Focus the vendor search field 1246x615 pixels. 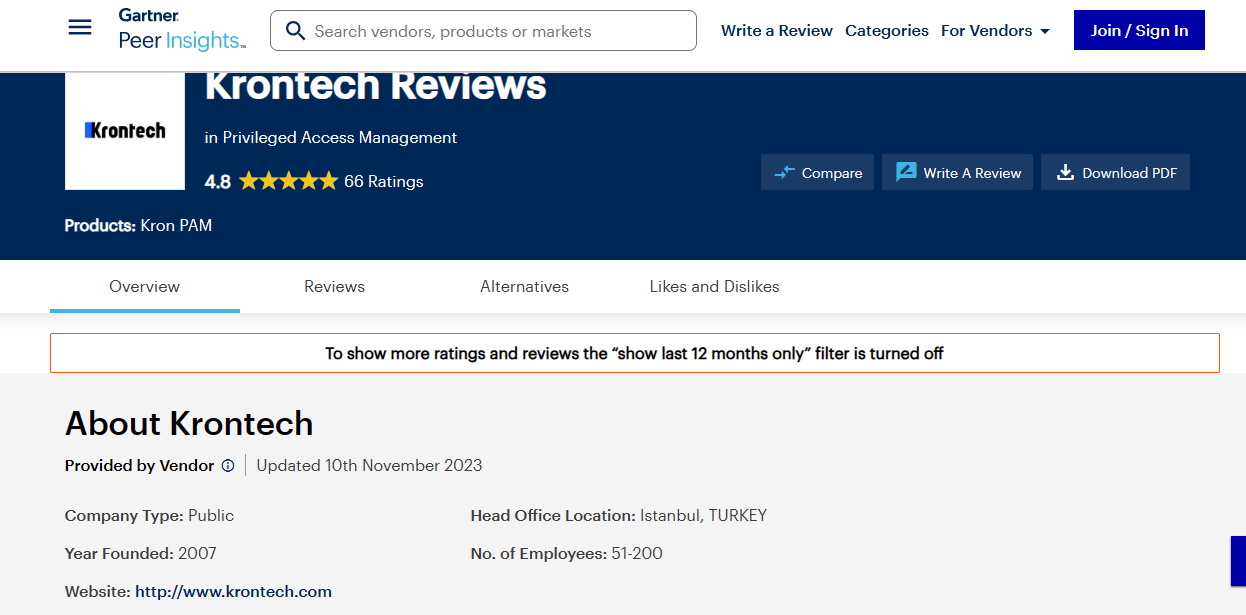click(x=483, y=31)
